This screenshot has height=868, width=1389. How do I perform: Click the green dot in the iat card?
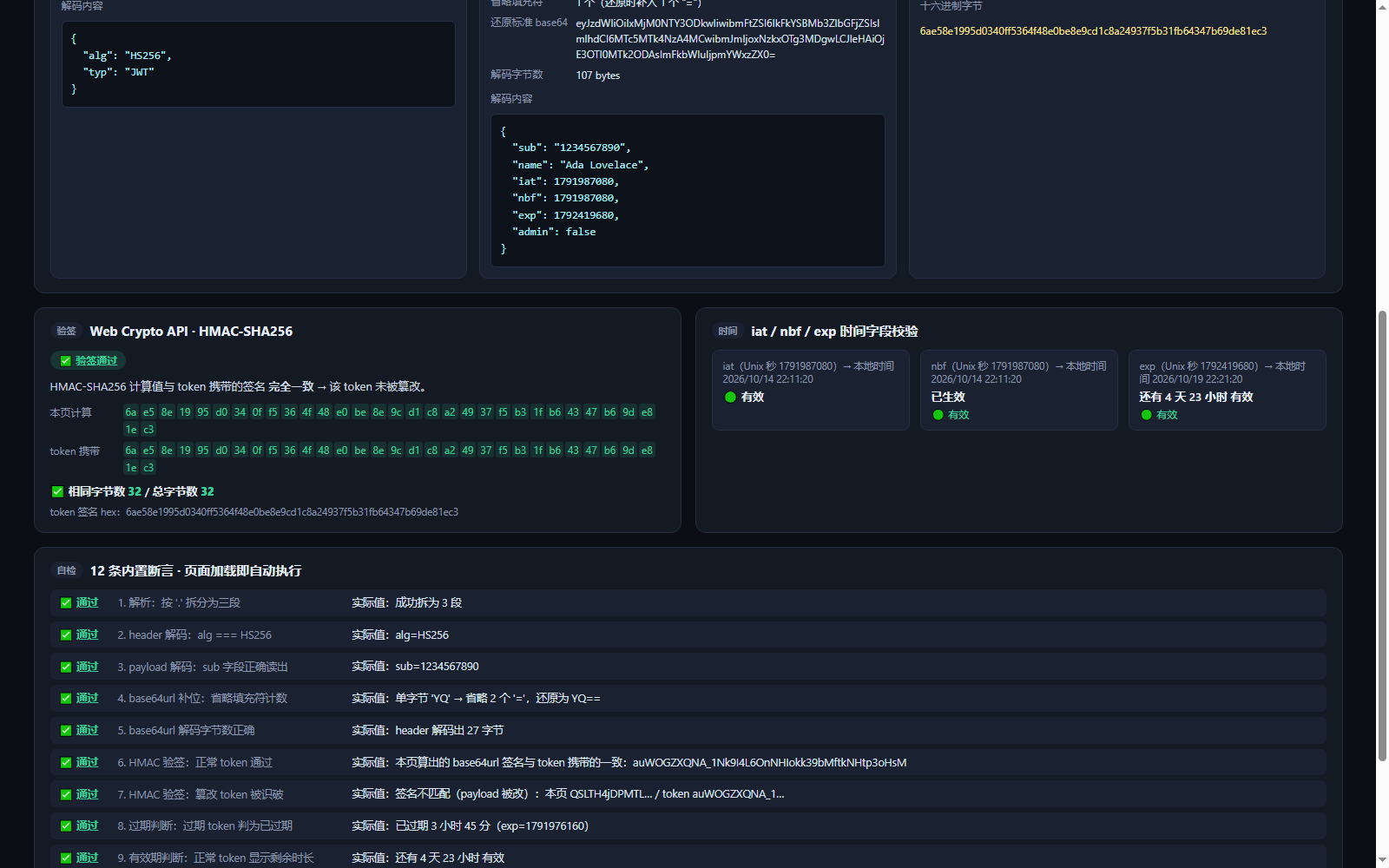tap(730, 397)
